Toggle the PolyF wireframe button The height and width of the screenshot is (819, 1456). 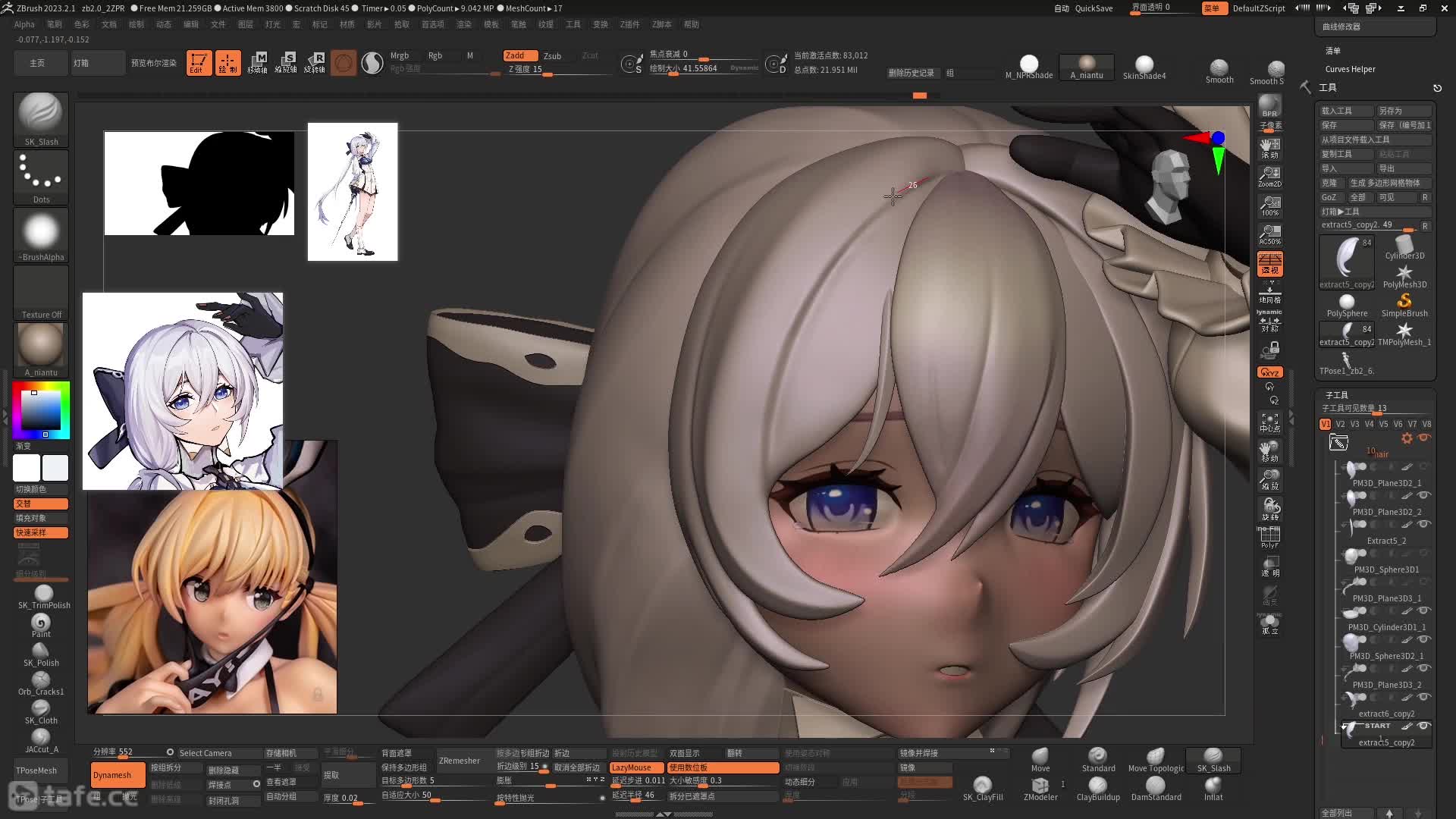click(x=1270, y=538)
